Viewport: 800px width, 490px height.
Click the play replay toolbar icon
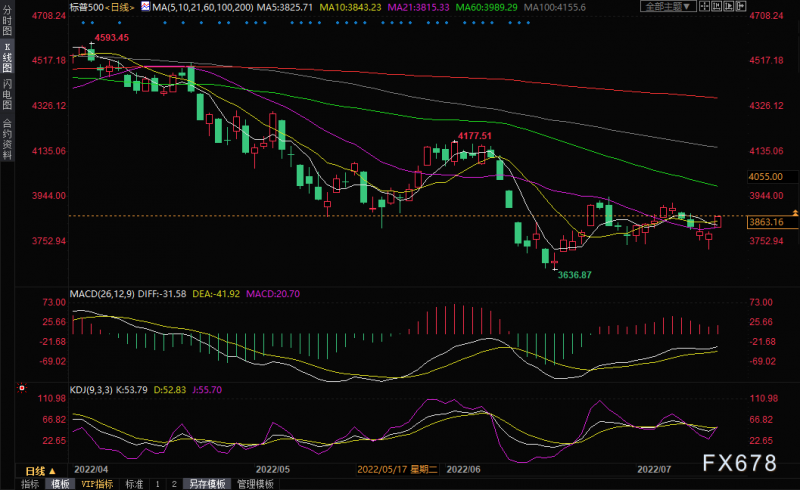(729, 6)
